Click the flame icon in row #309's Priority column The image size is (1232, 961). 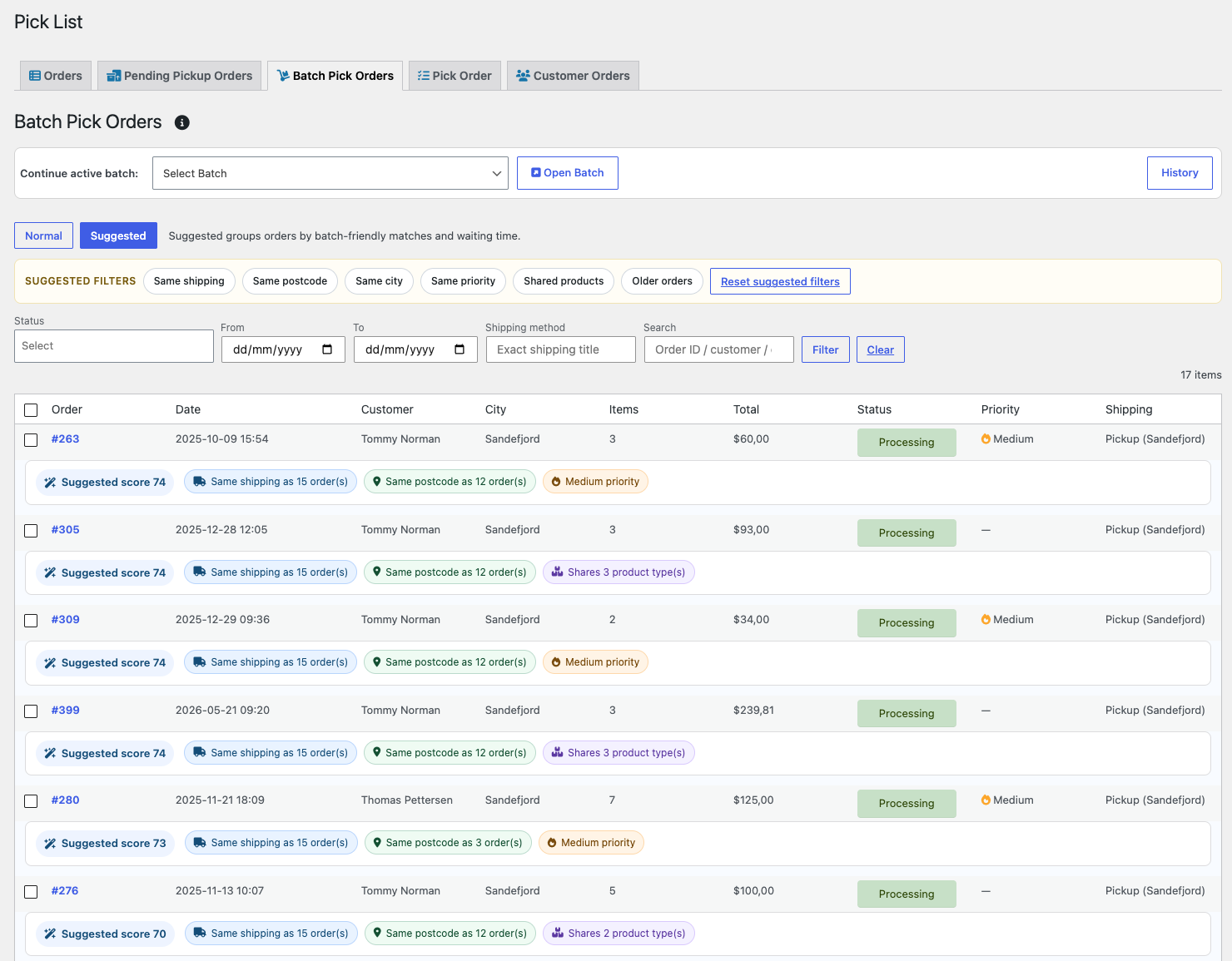986,619
